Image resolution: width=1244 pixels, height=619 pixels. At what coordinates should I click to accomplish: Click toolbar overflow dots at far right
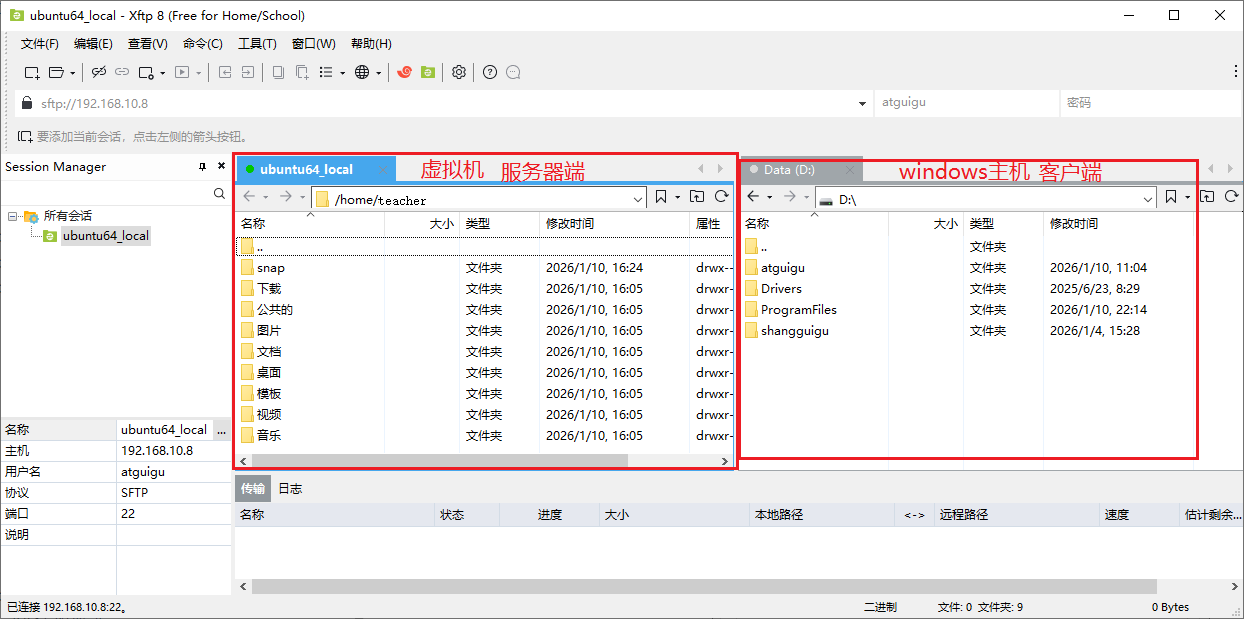(1235, 72)
